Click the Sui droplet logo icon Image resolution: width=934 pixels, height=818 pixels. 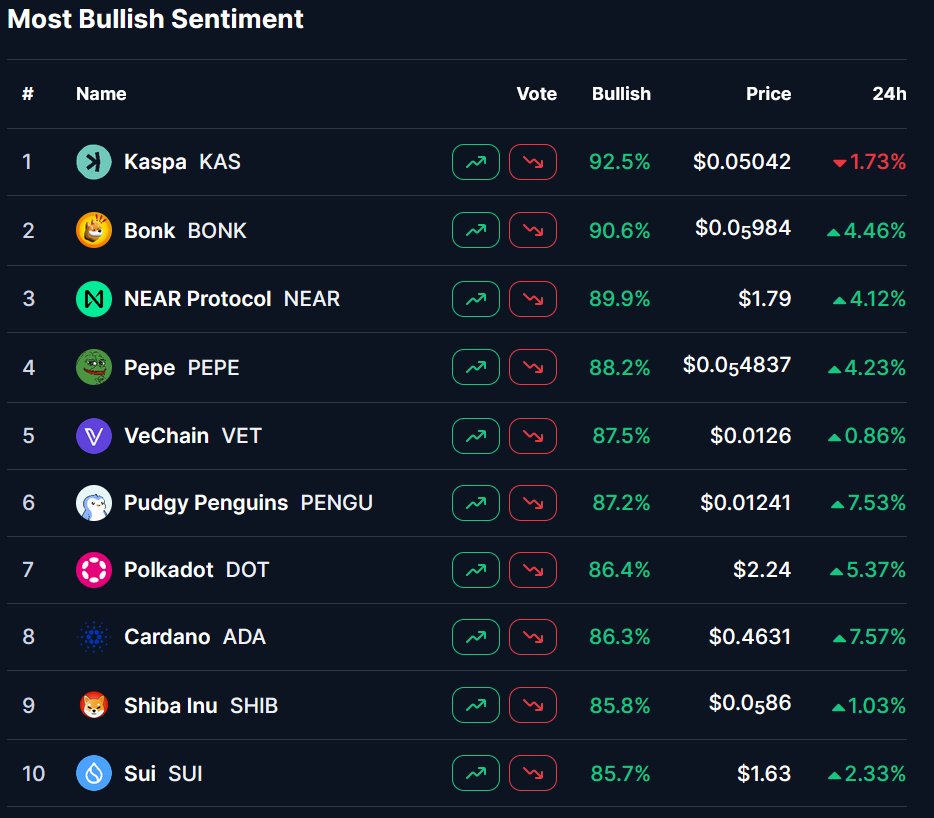pos(94,774)
